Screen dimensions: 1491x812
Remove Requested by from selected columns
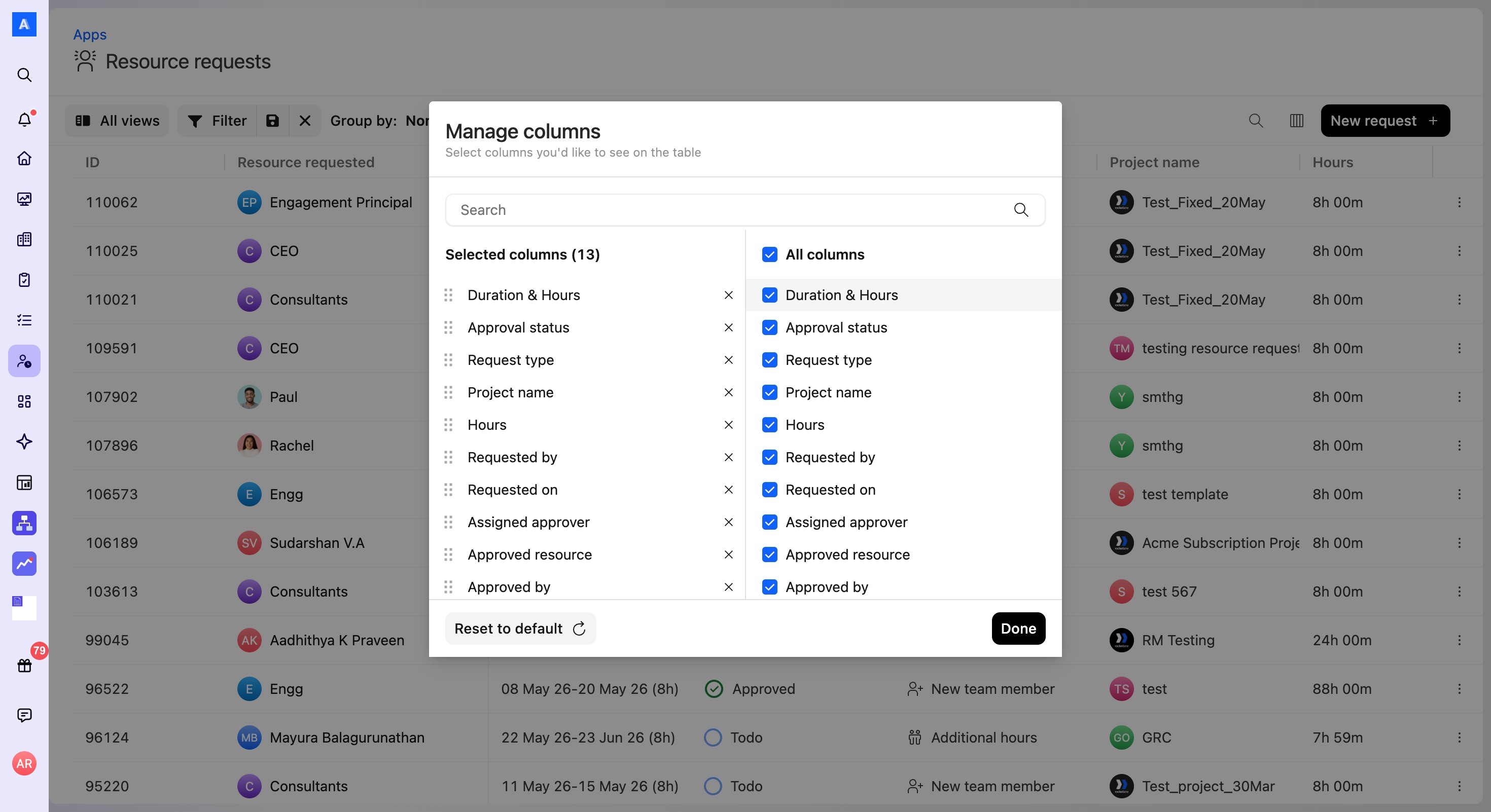click(729, 457)
